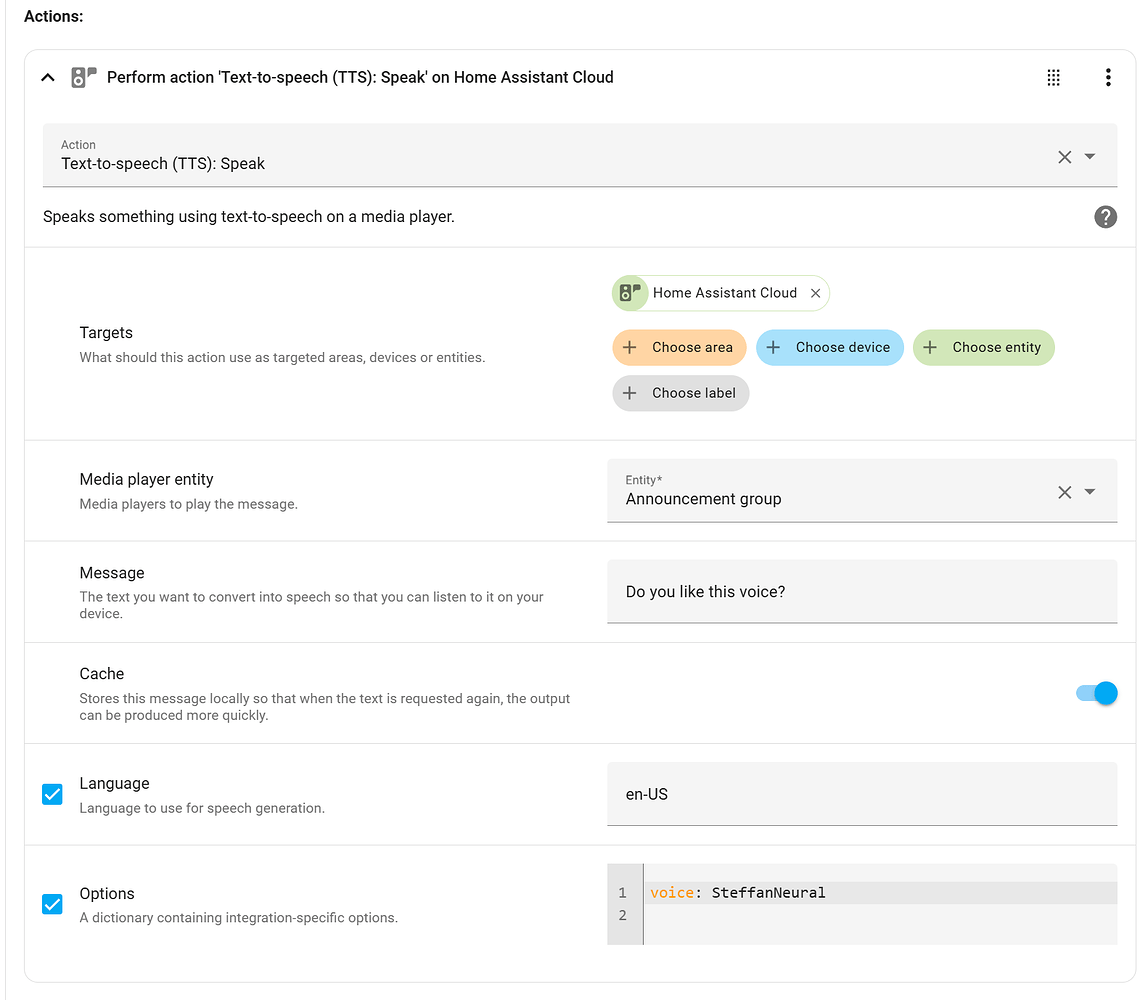Open the Media player entity dropdown
This screenshot has height=1000, width=1148.
point(1090,491)
